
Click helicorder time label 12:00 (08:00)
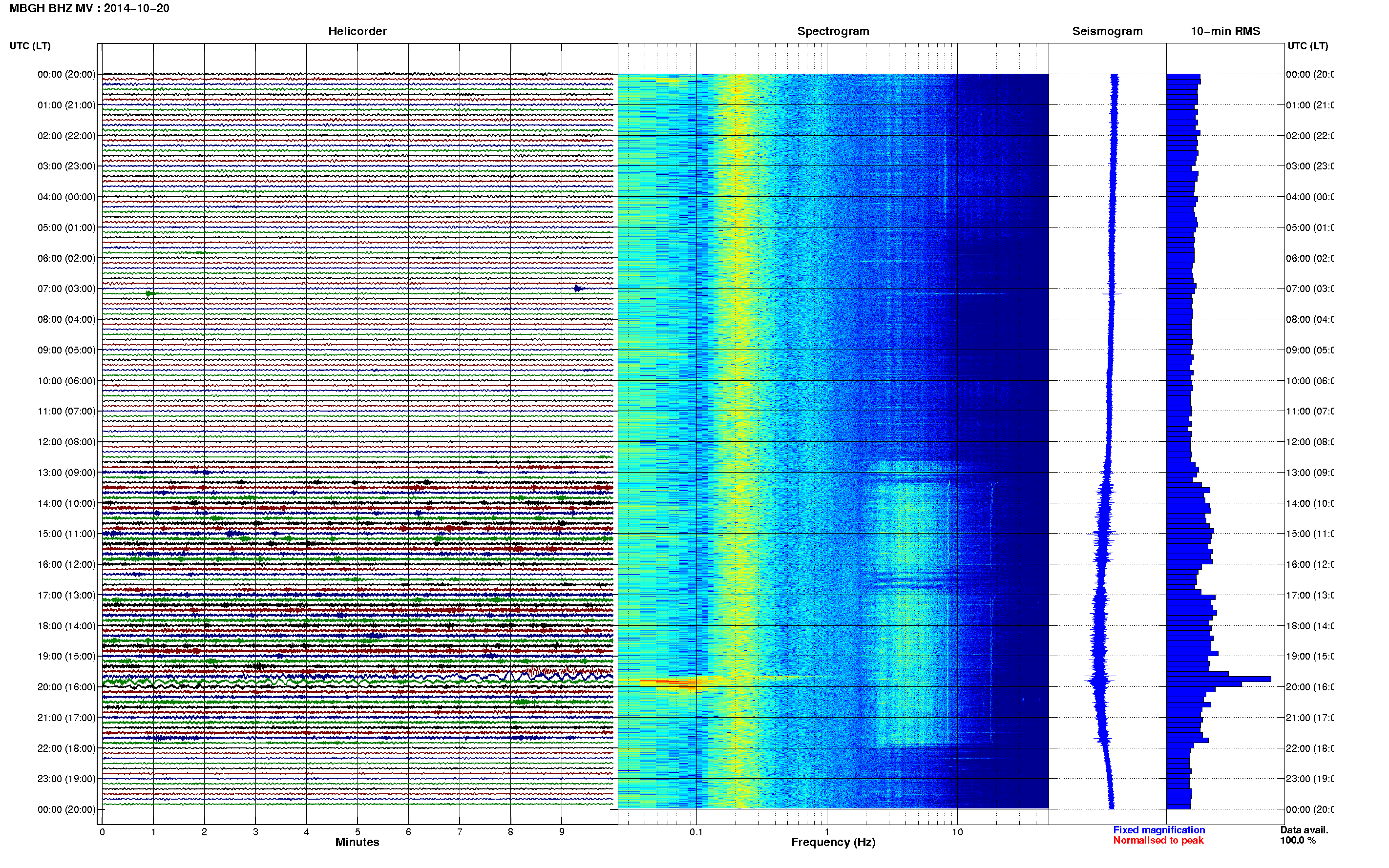pyautogui.click(x=66, y=442)
